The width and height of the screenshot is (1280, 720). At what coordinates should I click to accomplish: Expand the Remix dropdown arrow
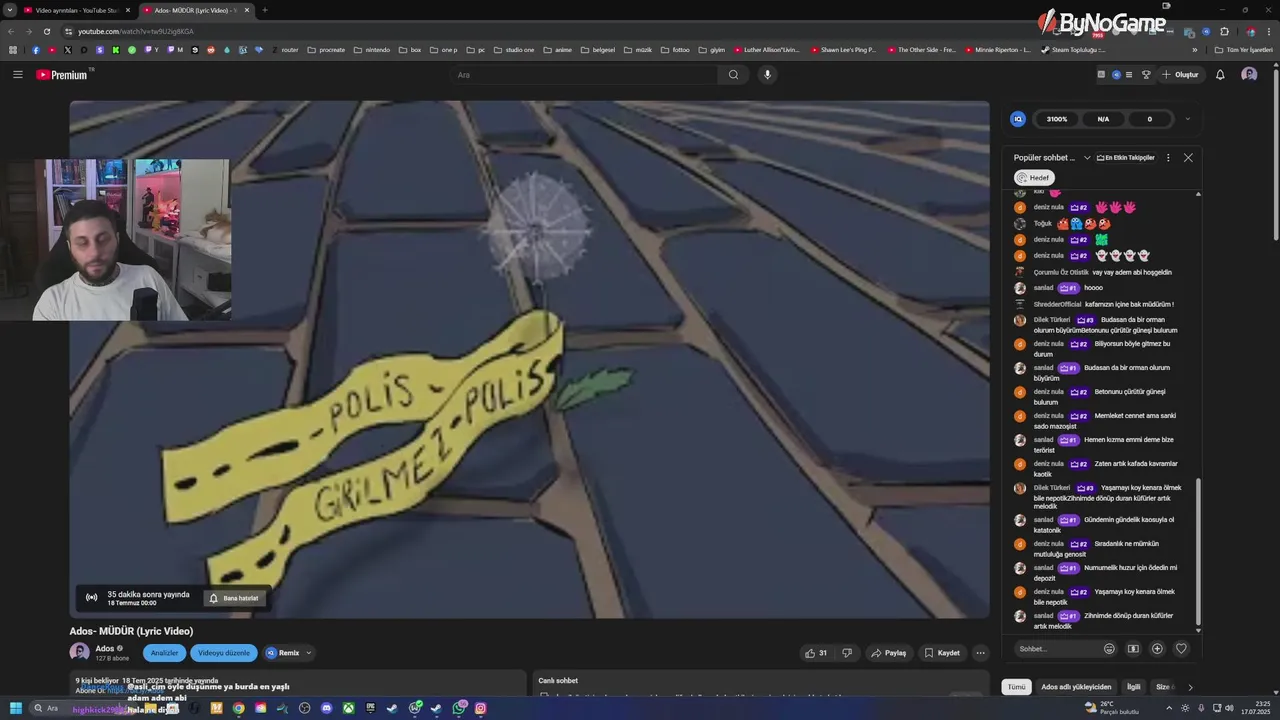click(x=308, y=653)
